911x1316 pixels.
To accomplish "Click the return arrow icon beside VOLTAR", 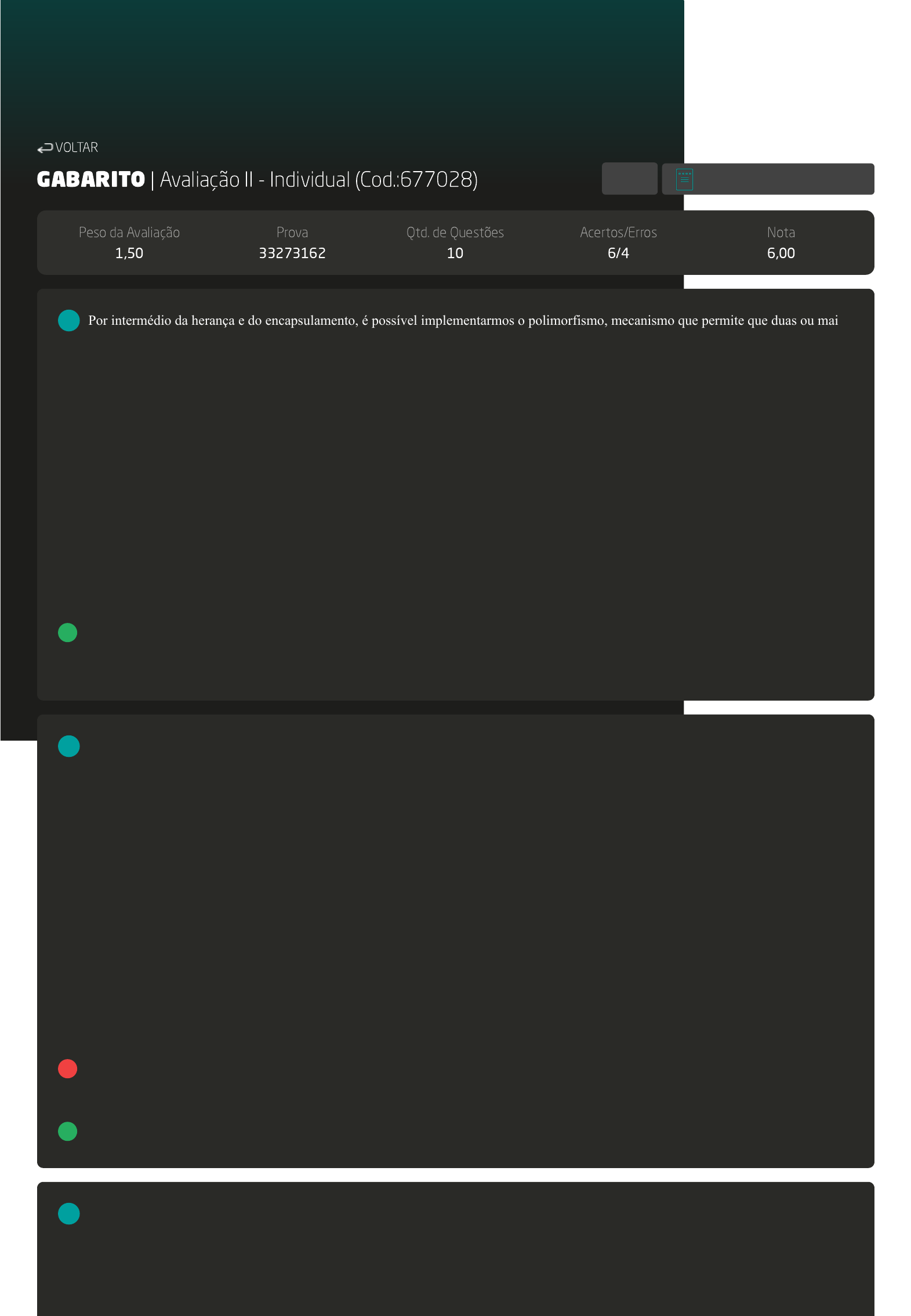I will click(45, 148).
